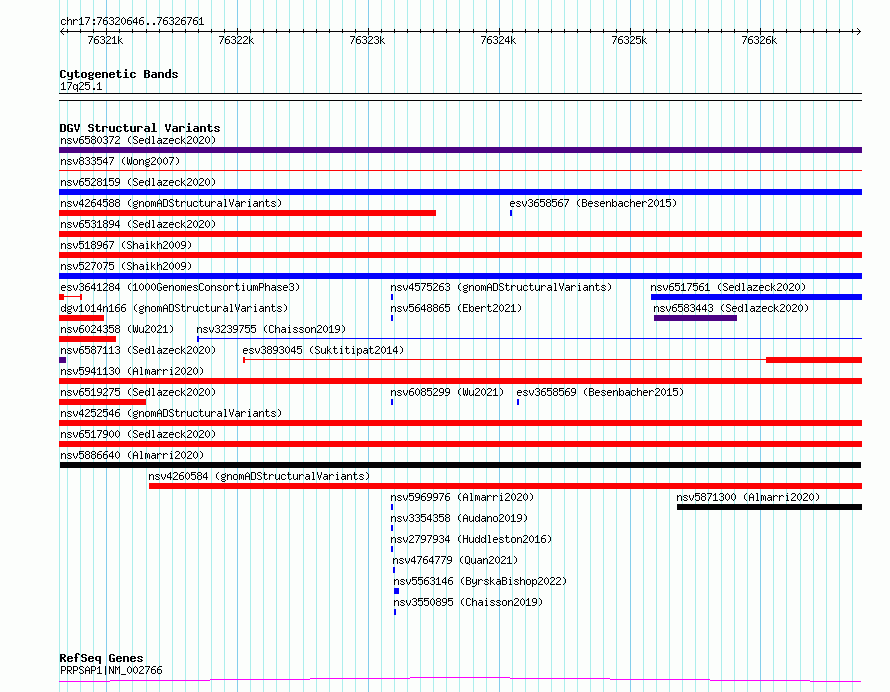890x692 pixels.
Task: Click the nsv6580372 (Sedlazeck2020) variant label
Action: coord(138,140)
